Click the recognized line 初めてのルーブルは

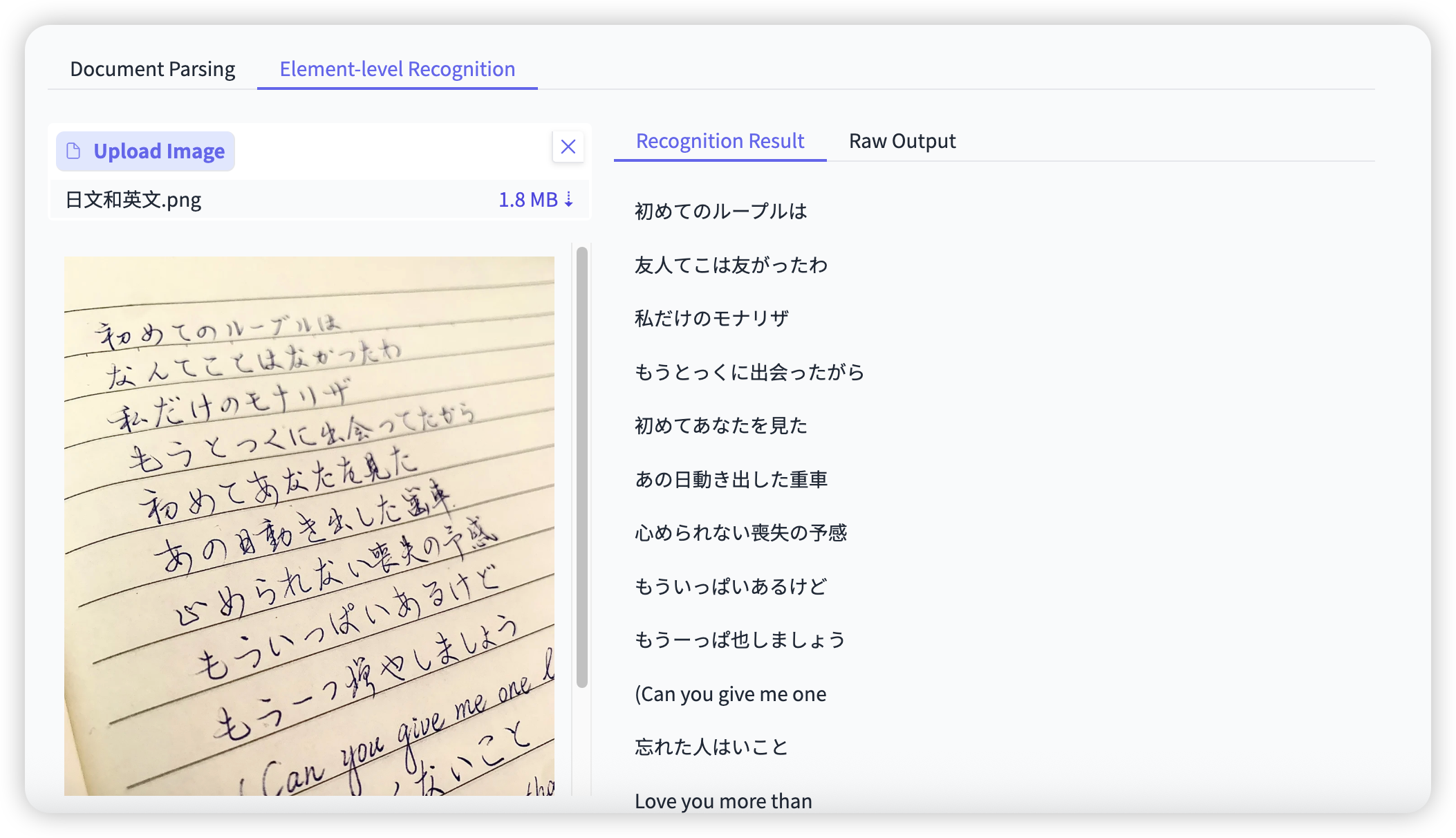pyautogui.click(x=720, y=212)
